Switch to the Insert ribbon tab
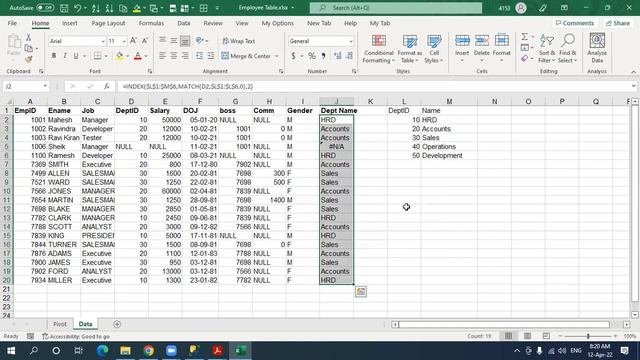This screenshot has width=640, height=360. pyautogui.click(x=70, y=23)
